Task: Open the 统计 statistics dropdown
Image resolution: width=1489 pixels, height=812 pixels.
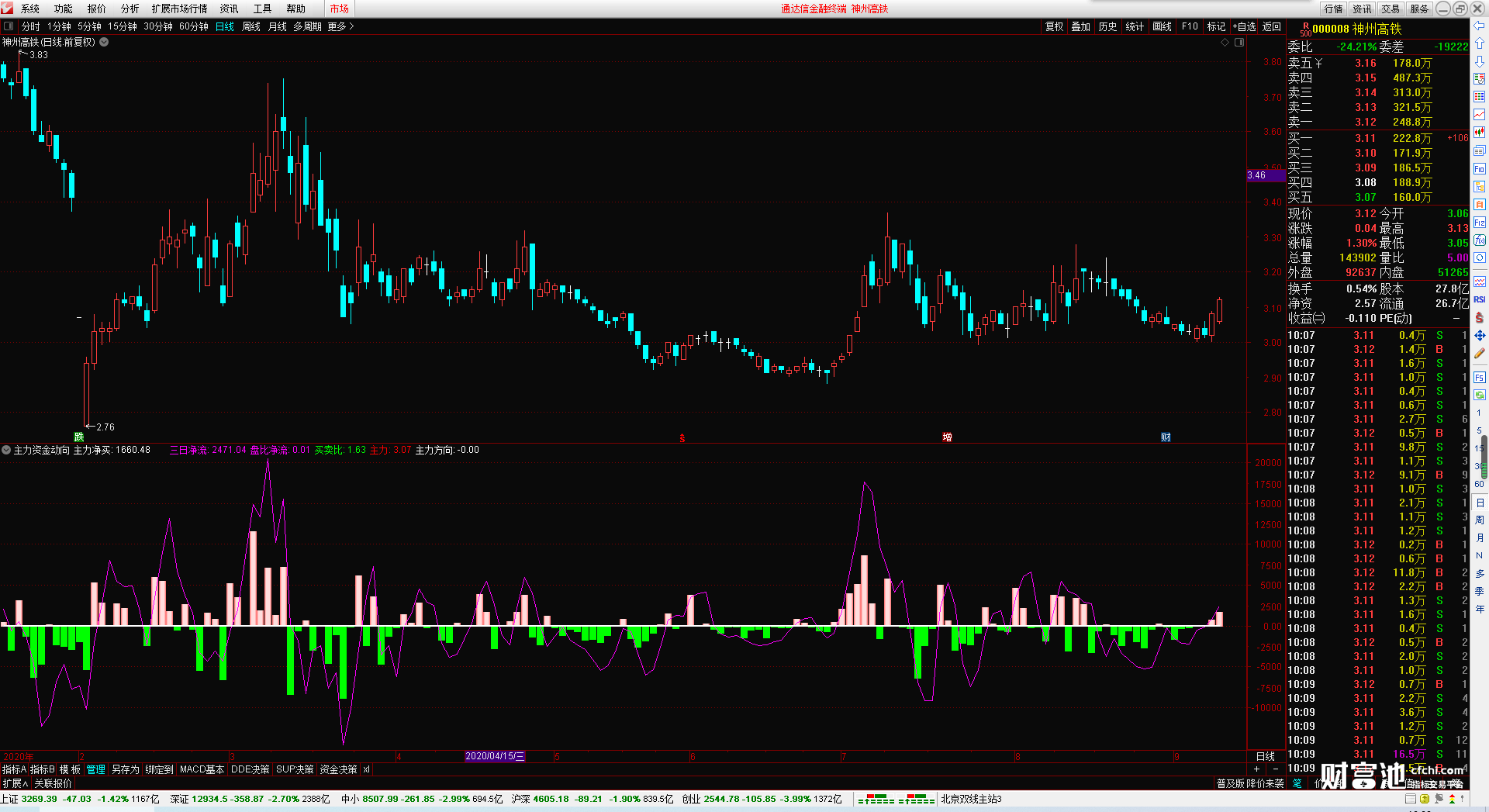Action: point(1135,26)
